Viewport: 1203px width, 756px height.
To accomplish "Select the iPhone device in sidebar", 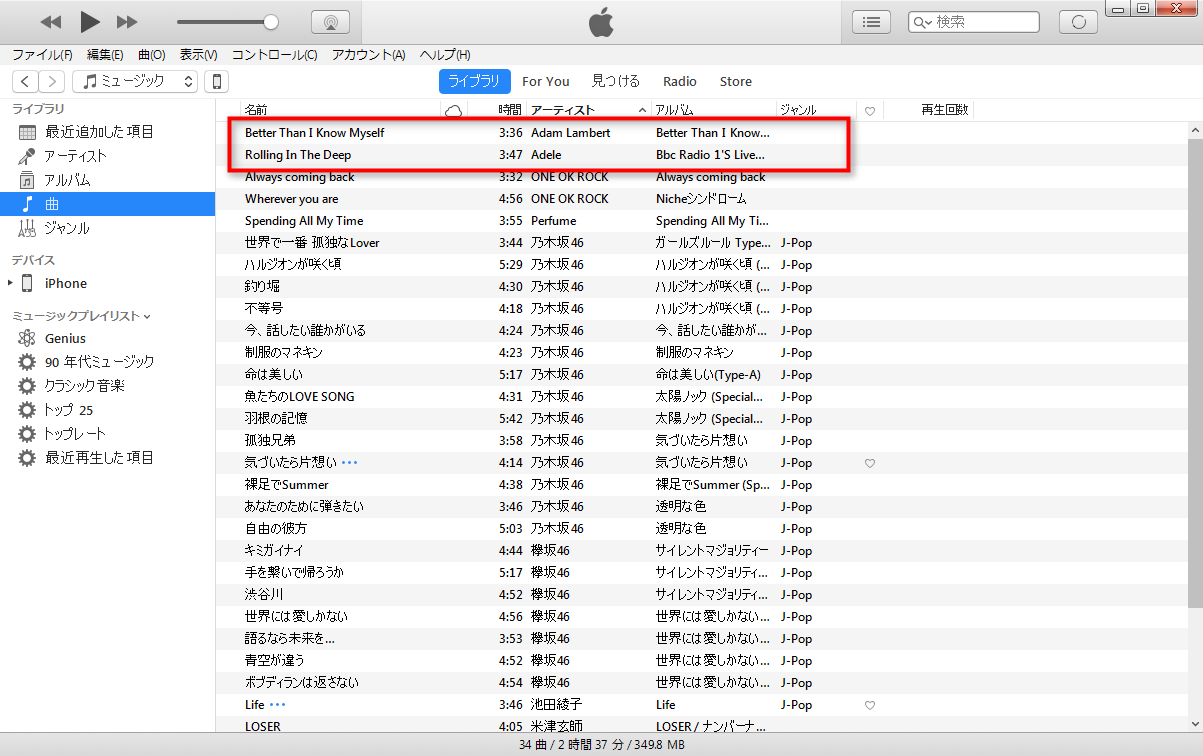I will (x=65, y=283).
